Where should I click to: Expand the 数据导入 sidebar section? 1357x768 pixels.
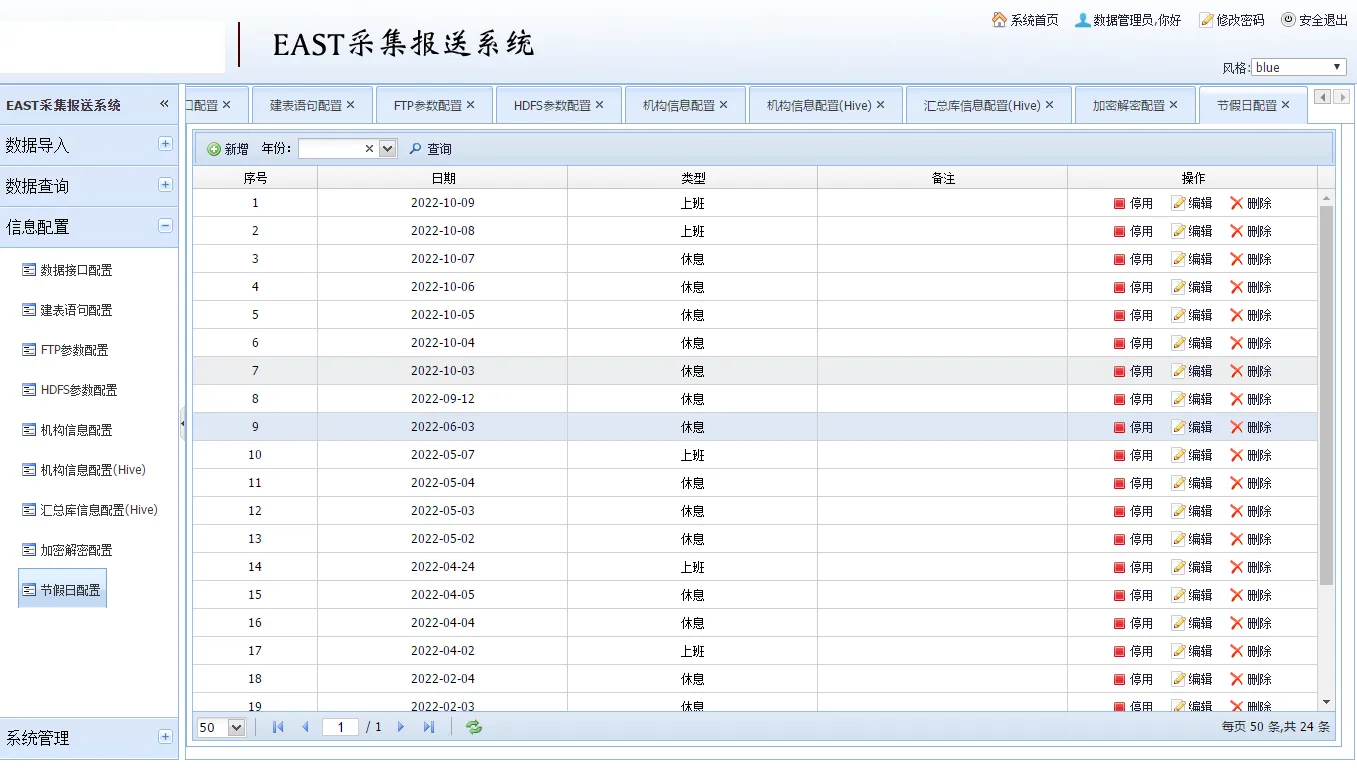coord(165,144)
